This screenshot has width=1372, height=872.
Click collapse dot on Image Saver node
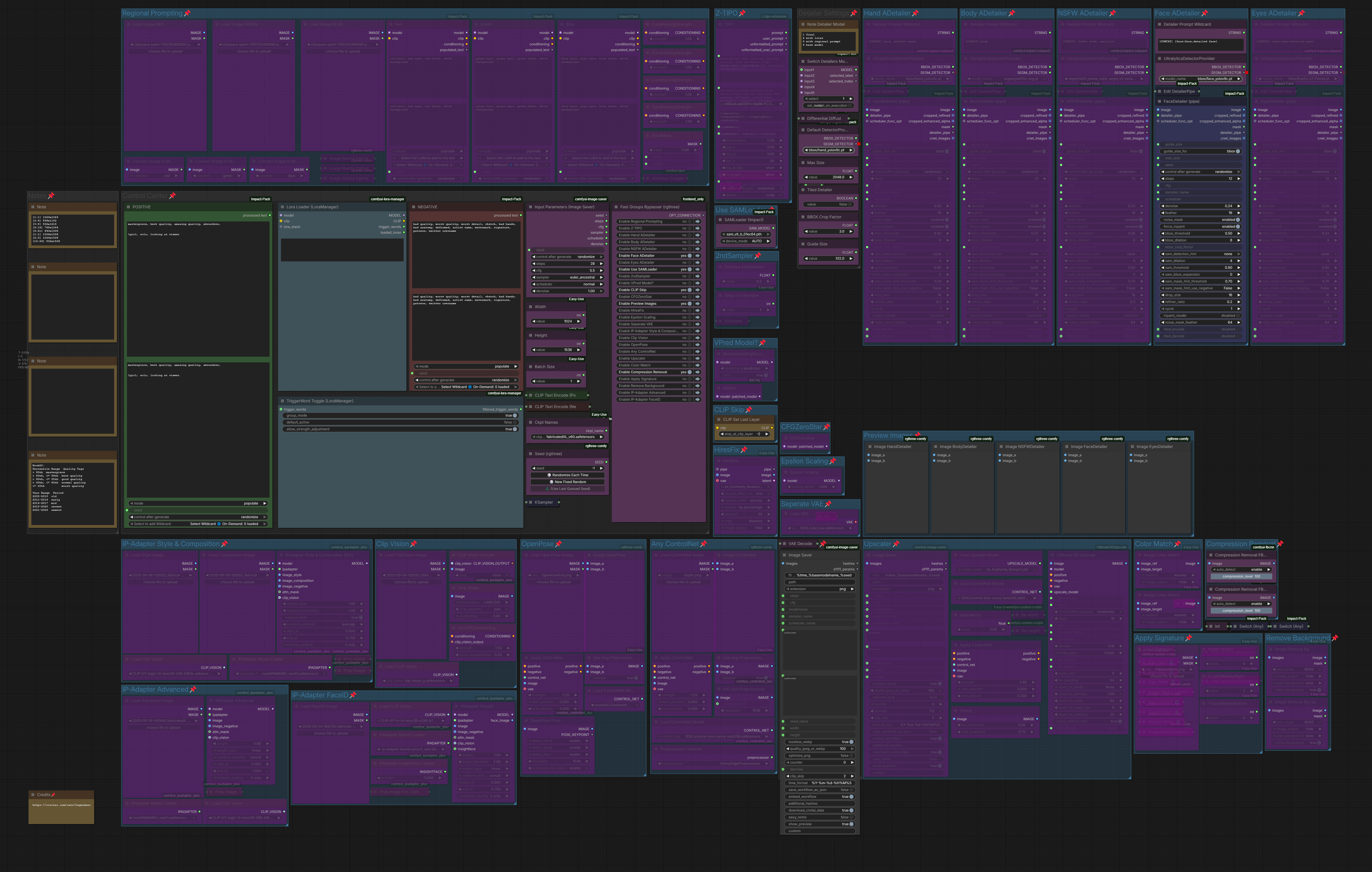(784, 555)
